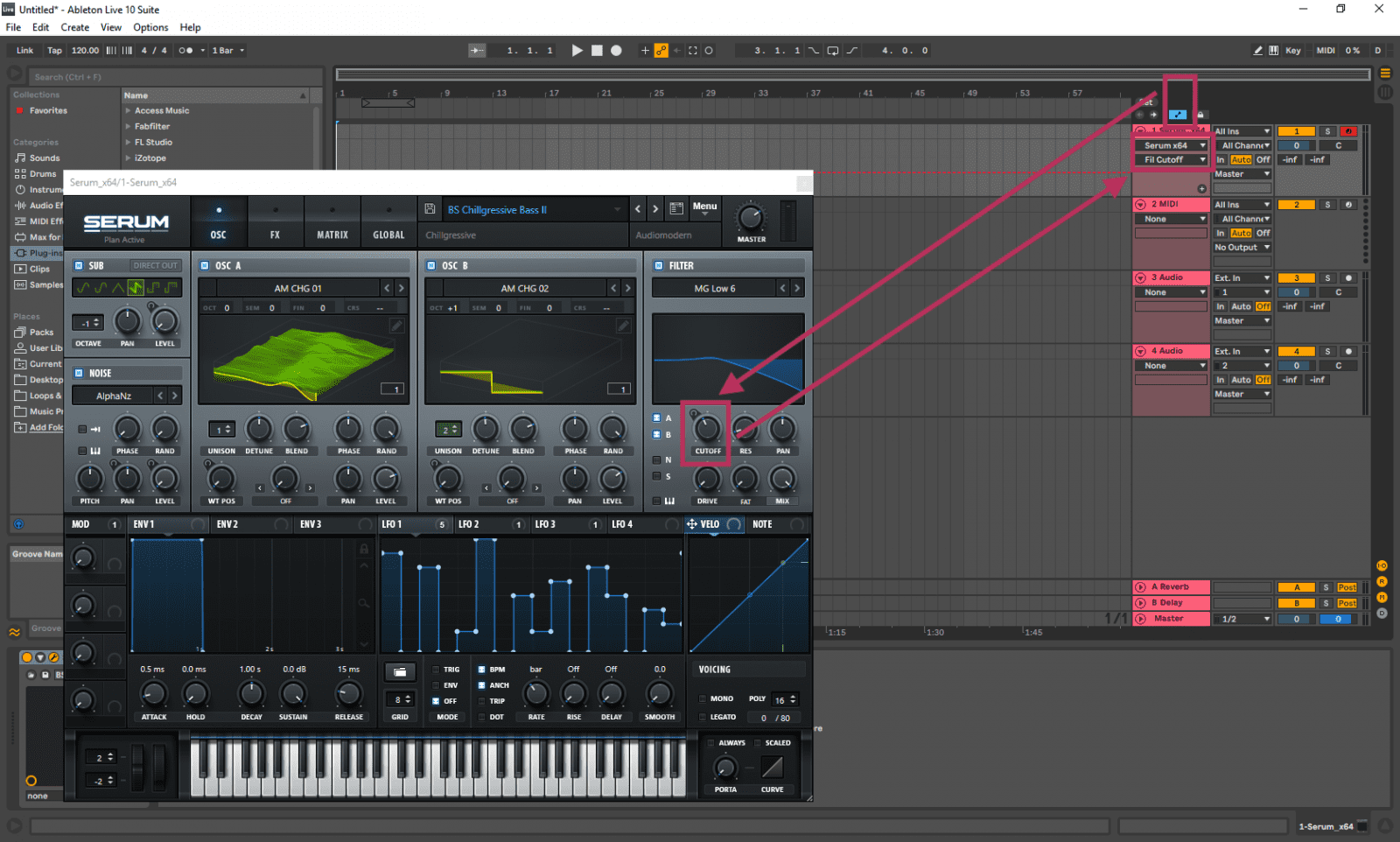The width and height of the screenshot is (1400, 842).
Task: Solo track 1 using S button
Action: click(x=1327, y=131)
